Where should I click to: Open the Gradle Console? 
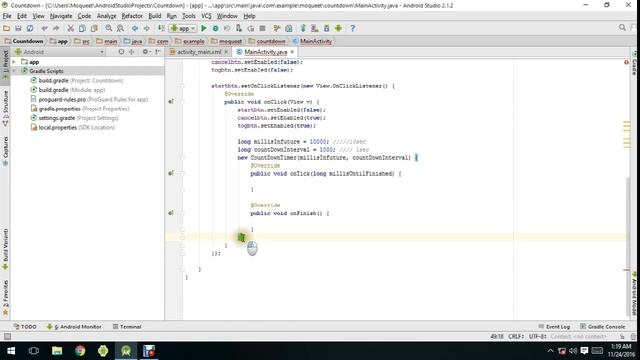pyautogui.click(x=602, y=327)
